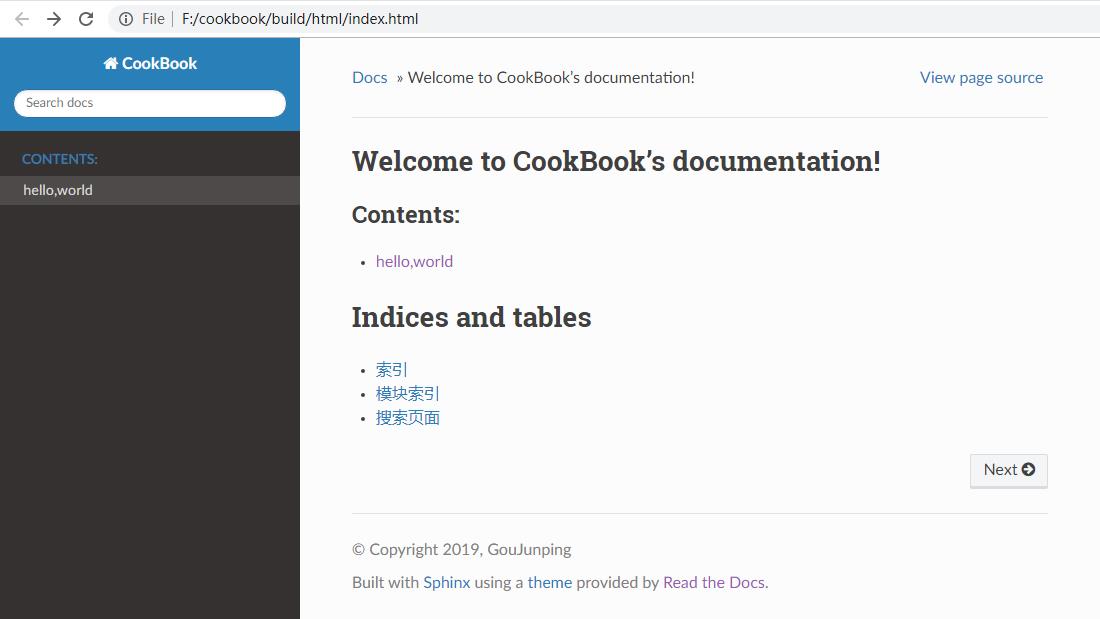Click the Contents: section heading

coord(406,215)
